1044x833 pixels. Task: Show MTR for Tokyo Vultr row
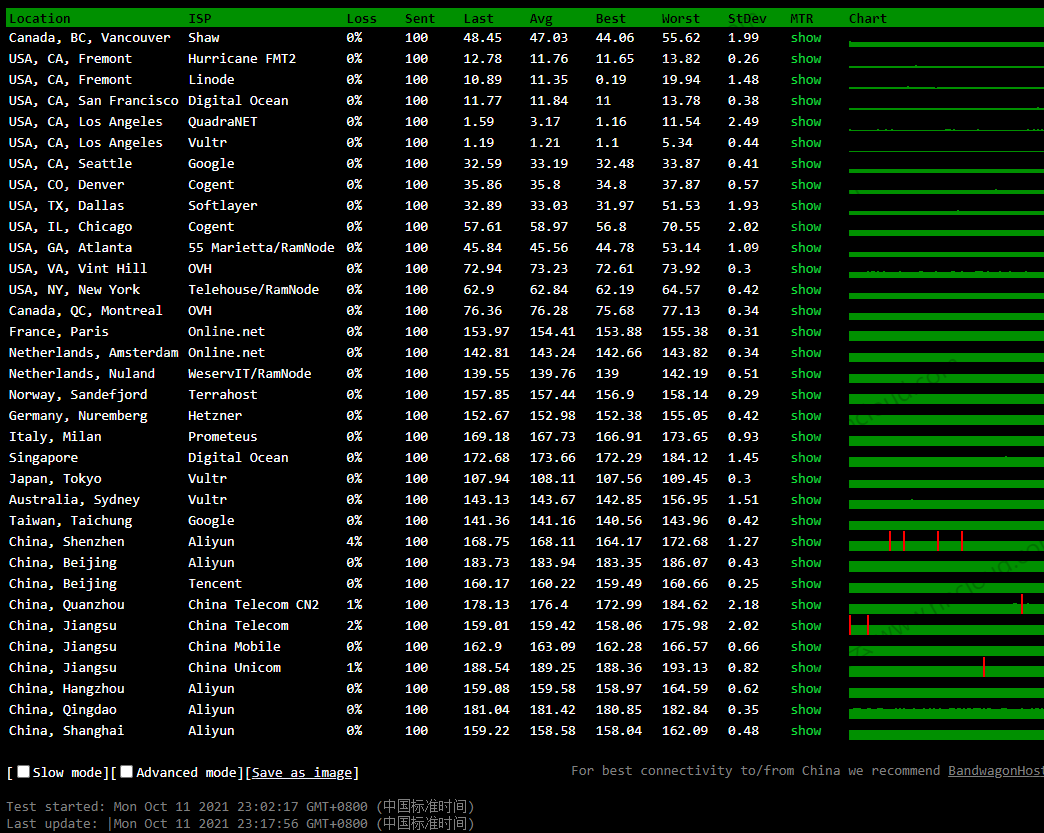pyautogui.click(x=806, y=479)
